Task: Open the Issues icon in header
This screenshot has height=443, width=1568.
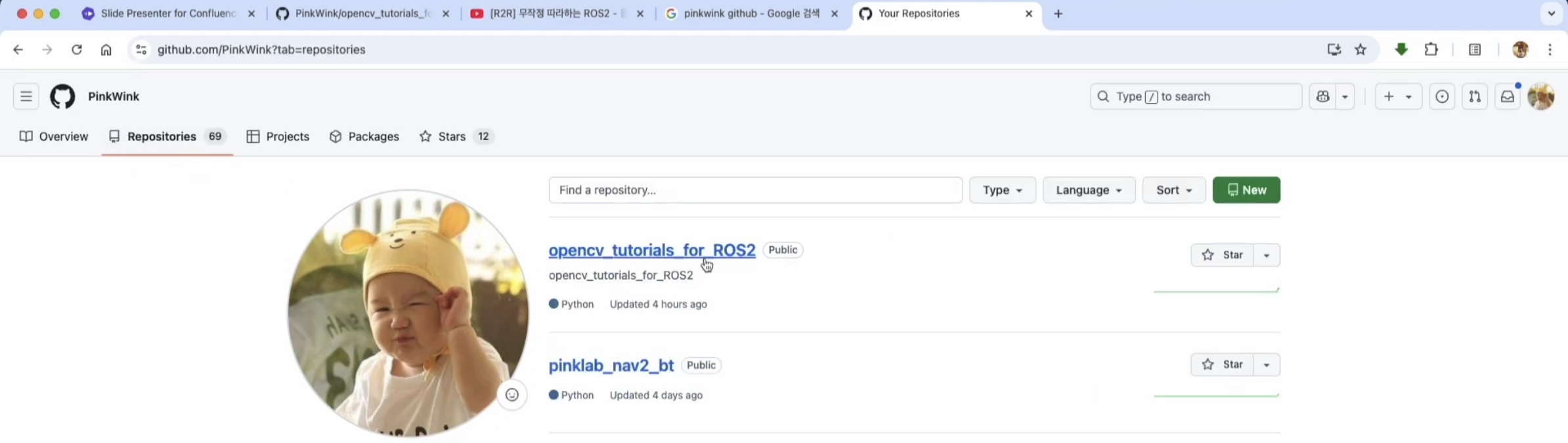Action: (1442, 96)
